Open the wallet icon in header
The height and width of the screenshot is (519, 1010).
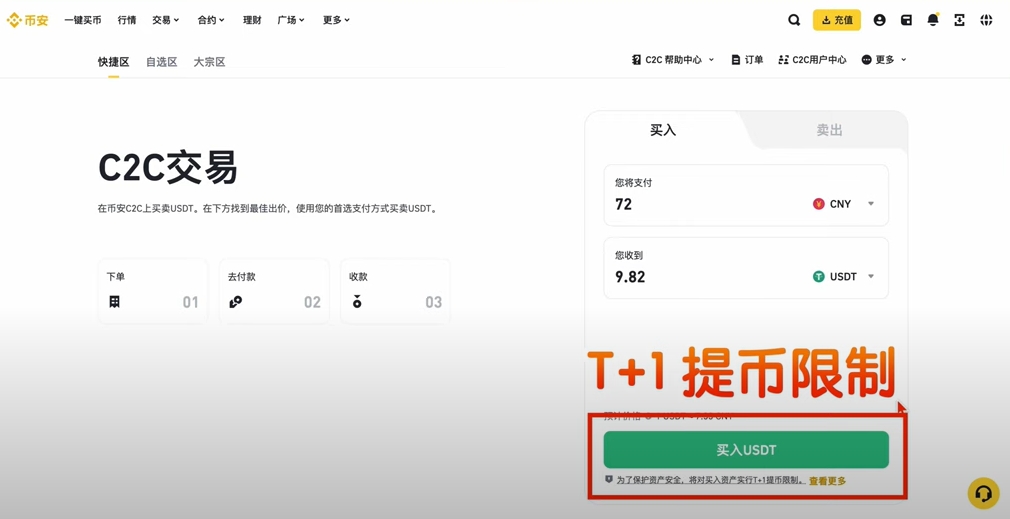(x=906, y=20)
